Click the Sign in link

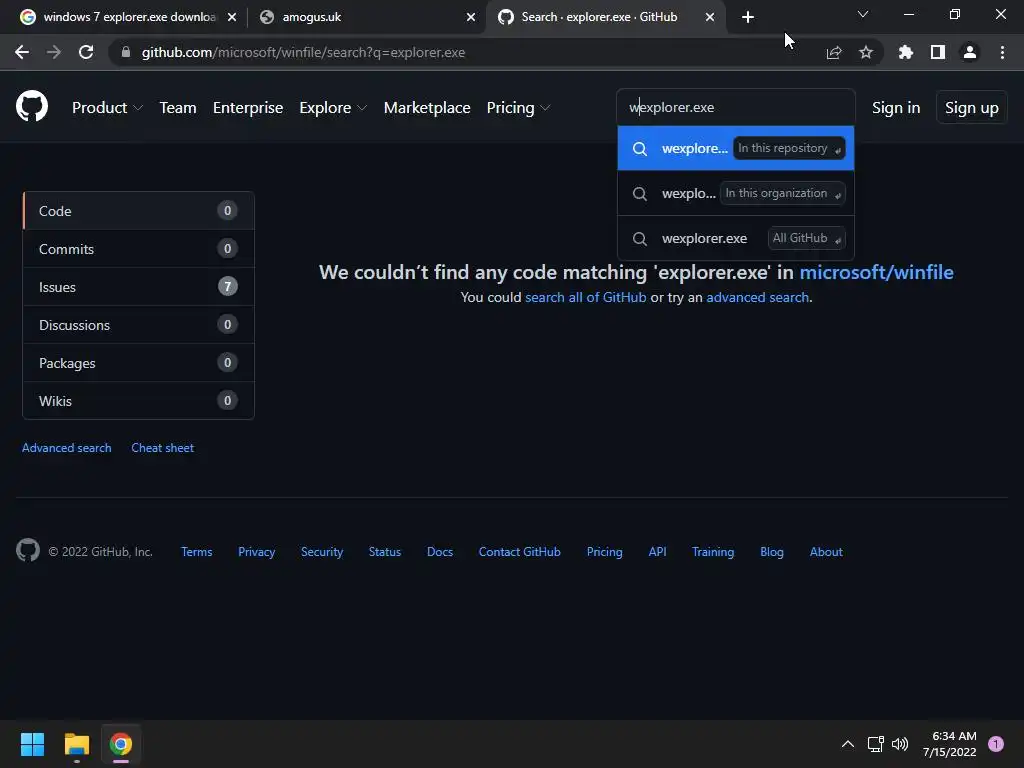(x=896, y=108)
